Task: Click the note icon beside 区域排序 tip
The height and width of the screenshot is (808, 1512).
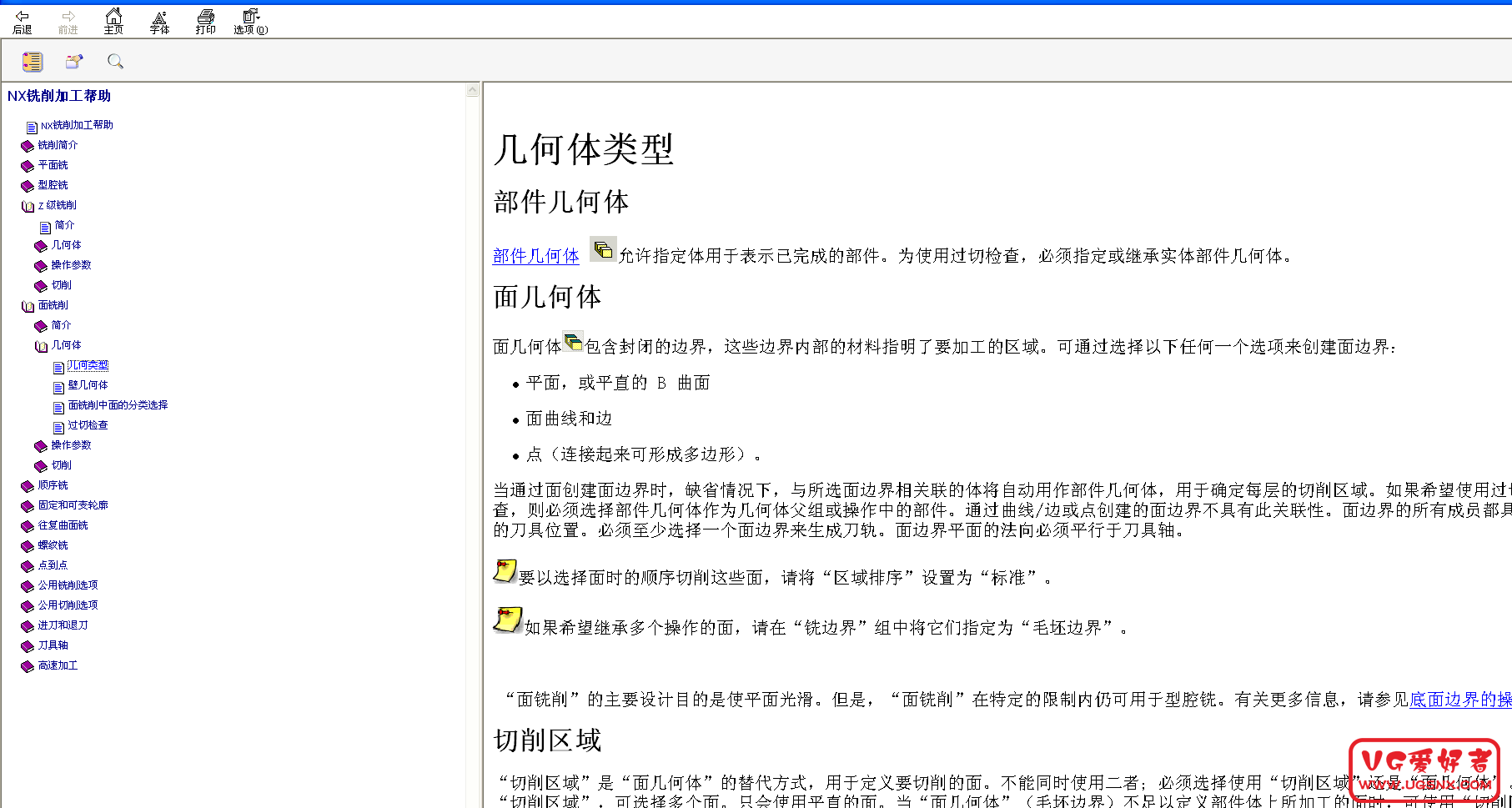Action: [x=505, y=571]
